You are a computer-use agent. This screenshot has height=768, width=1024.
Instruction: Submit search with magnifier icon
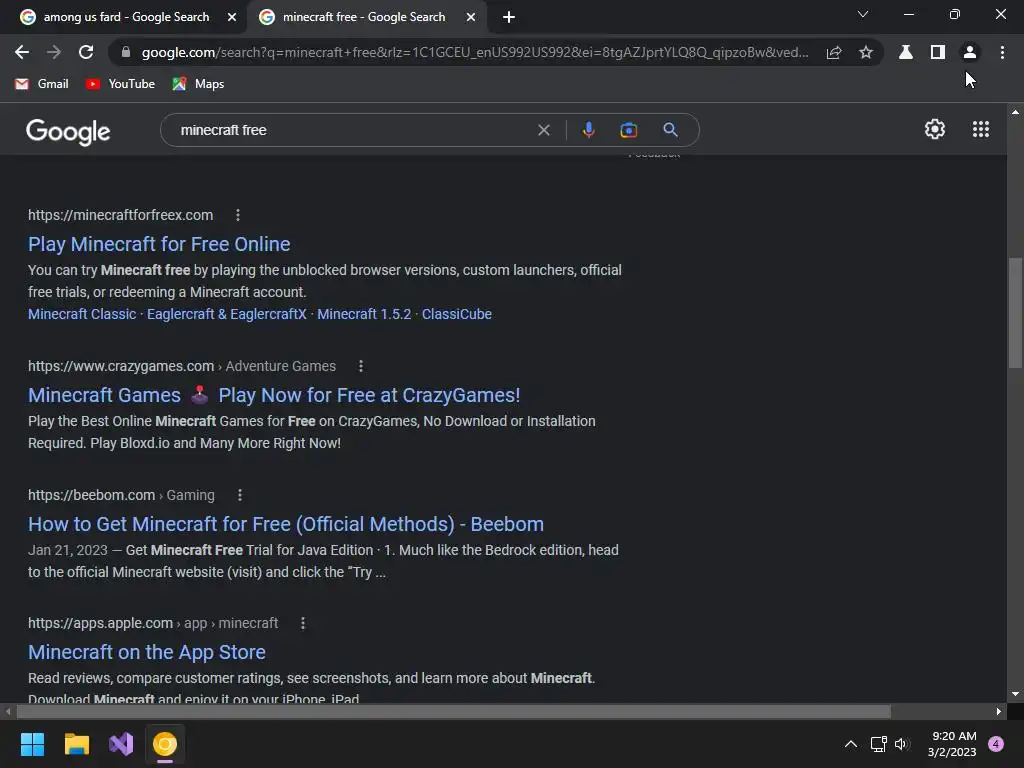[670, 130]
